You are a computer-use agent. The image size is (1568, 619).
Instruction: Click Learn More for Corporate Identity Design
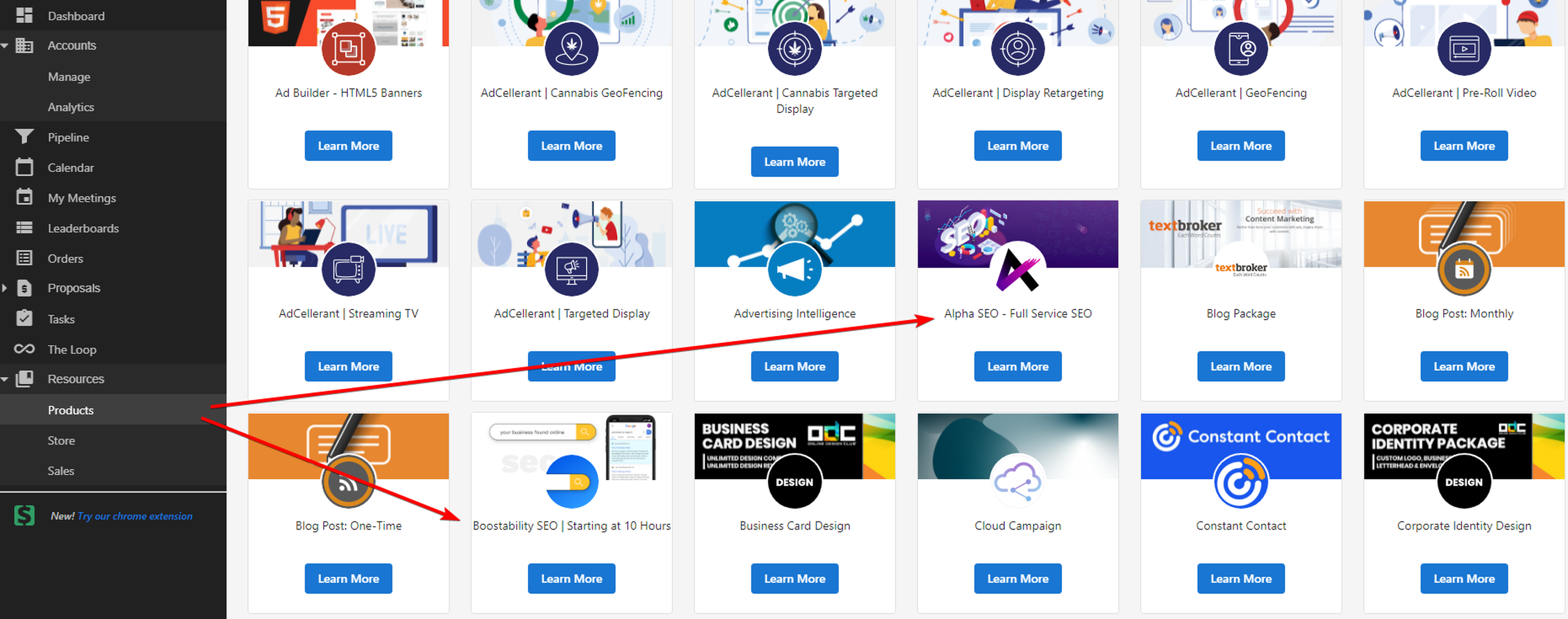click(x=1464, y=578)
